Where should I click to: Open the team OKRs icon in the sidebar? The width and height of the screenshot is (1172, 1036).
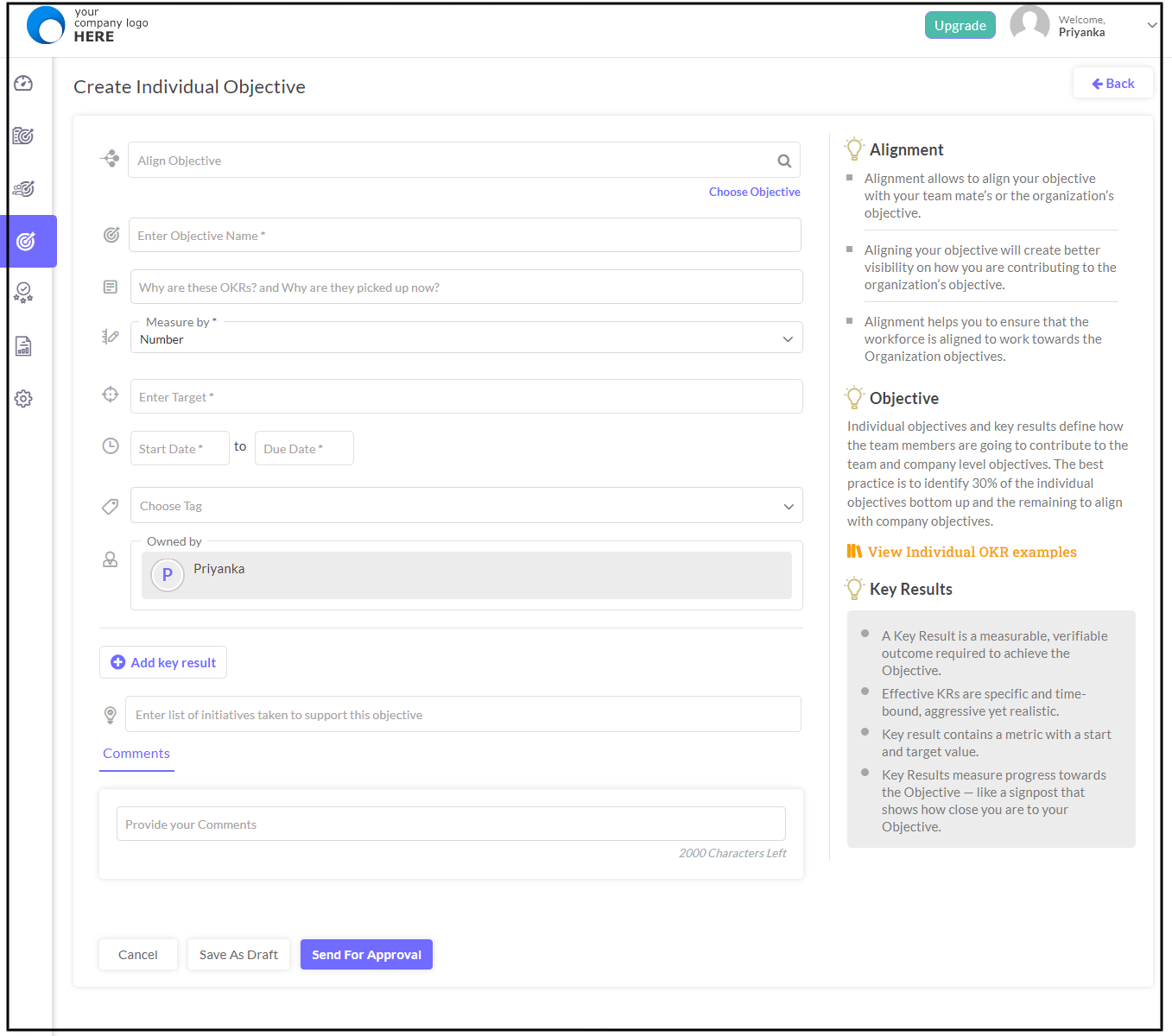22,188
